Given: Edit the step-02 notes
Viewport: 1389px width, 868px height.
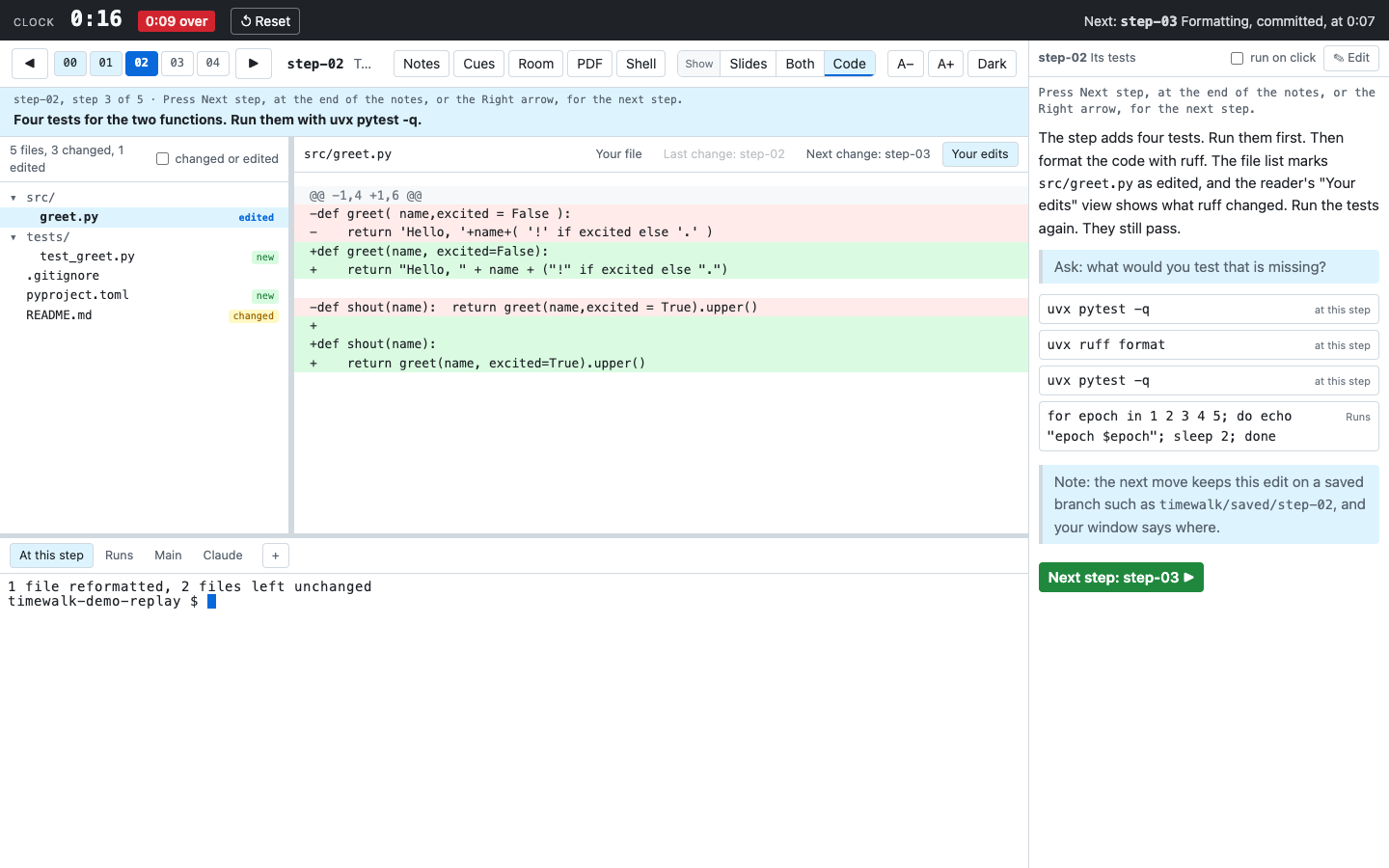Looking at the screenshot, I should (x=1351, y=58).
